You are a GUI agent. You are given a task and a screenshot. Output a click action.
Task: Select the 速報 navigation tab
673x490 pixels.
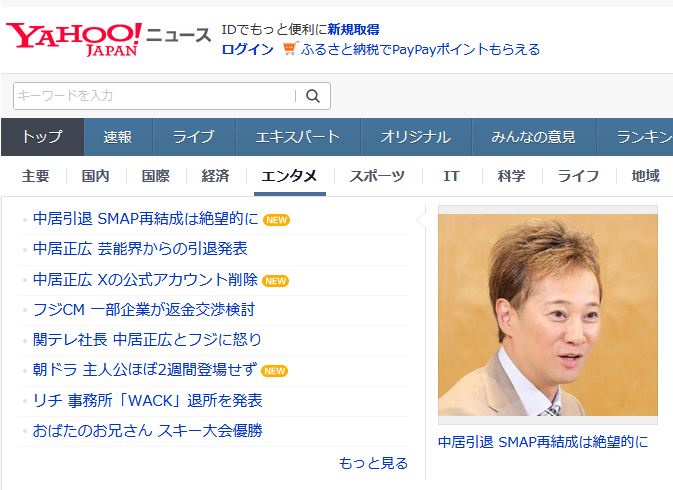[x=118, y=137]
